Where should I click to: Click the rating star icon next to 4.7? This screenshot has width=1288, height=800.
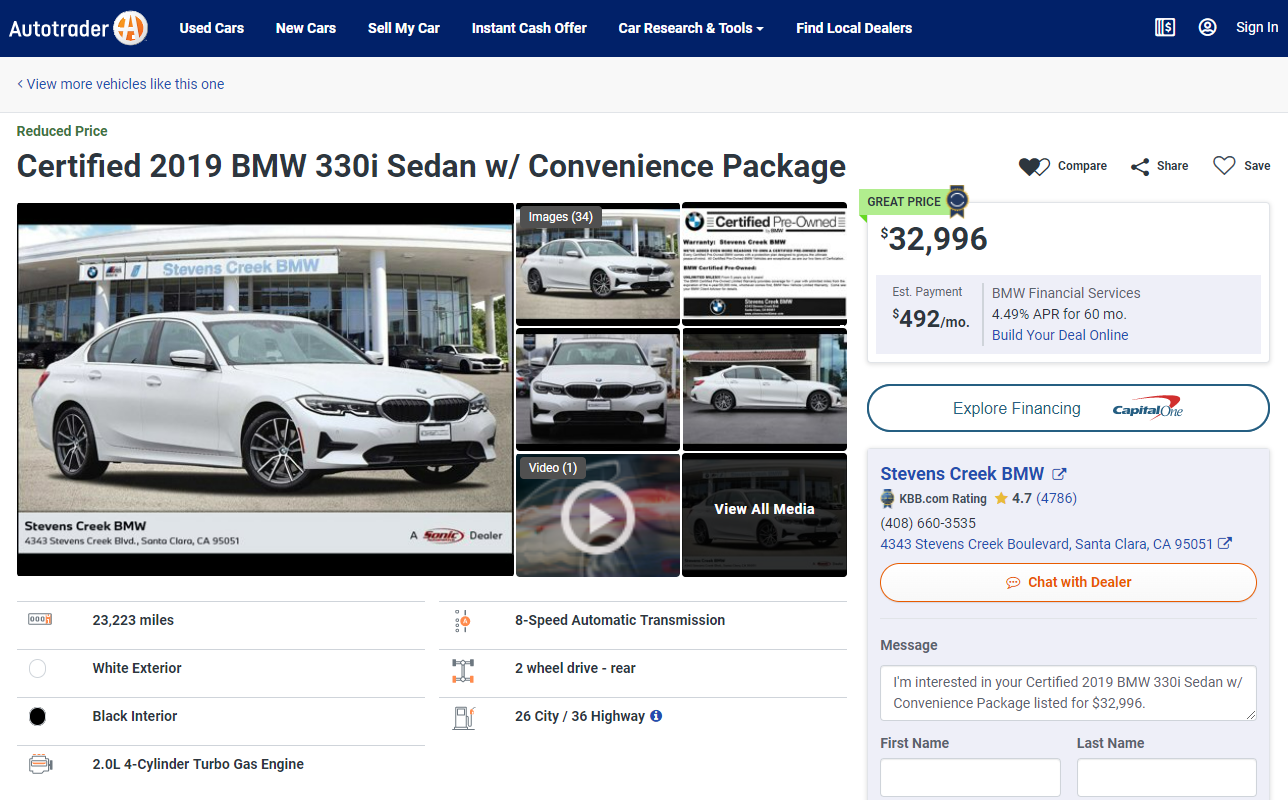1001,498
